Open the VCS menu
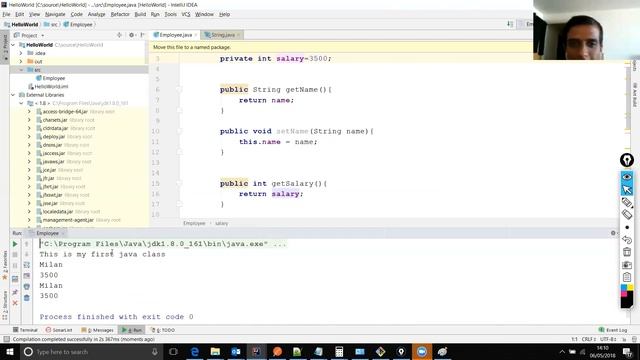Screen dimensions: 640x360 pyautogui.click(x=186, y=14)
